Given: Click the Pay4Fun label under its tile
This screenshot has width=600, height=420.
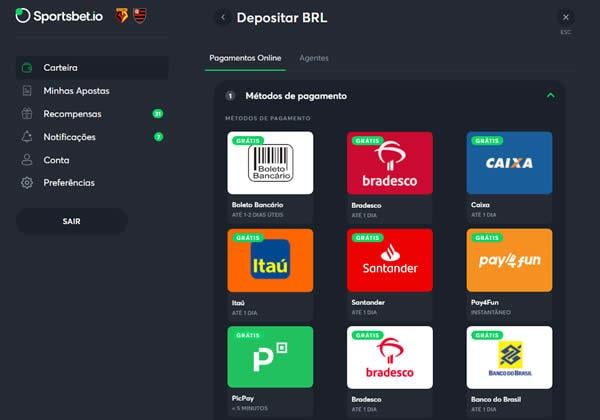Looking at the screenshot, I should (x=485, y=302).
